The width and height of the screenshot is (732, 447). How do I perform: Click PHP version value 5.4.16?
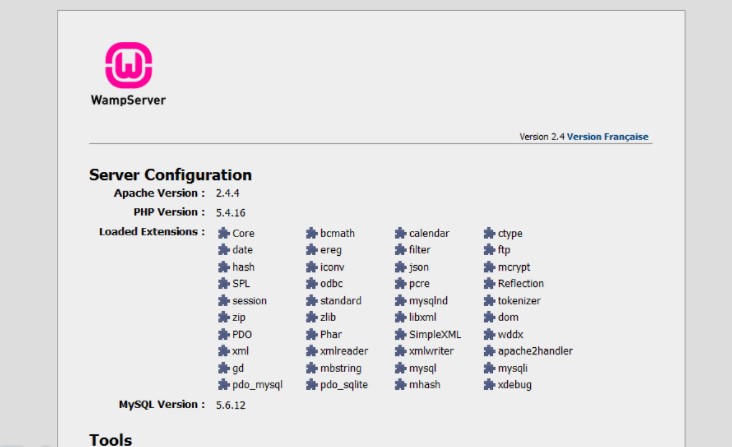(231, 213)
